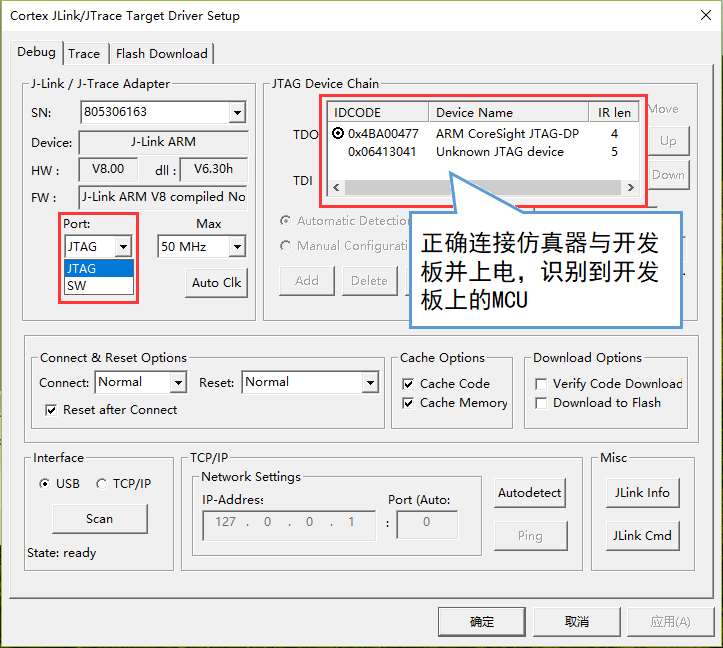Click the Ping button
Viewport: 723px width, 648px height.
(530, 535)
